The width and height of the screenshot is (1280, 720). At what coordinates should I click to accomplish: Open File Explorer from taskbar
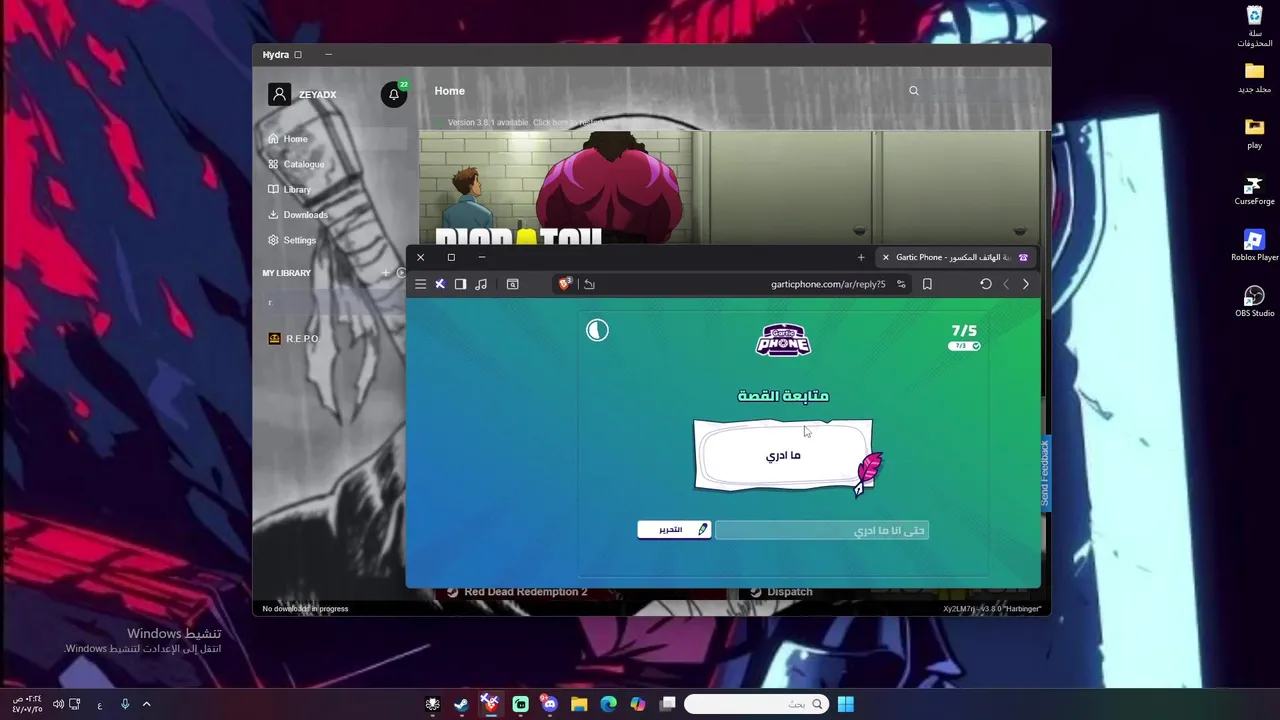(x=579, y=704)
